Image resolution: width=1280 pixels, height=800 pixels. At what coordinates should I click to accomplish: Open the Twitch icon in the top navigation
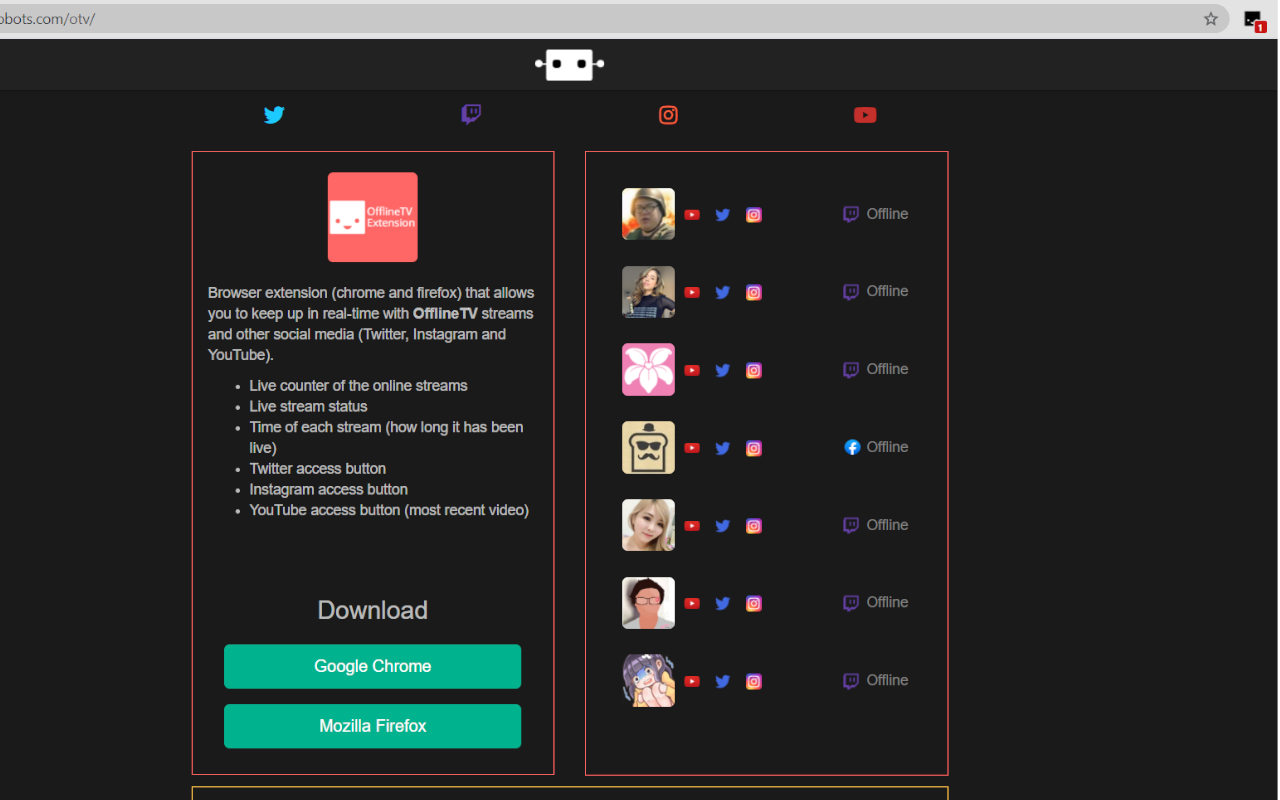(x=471, y=114)
